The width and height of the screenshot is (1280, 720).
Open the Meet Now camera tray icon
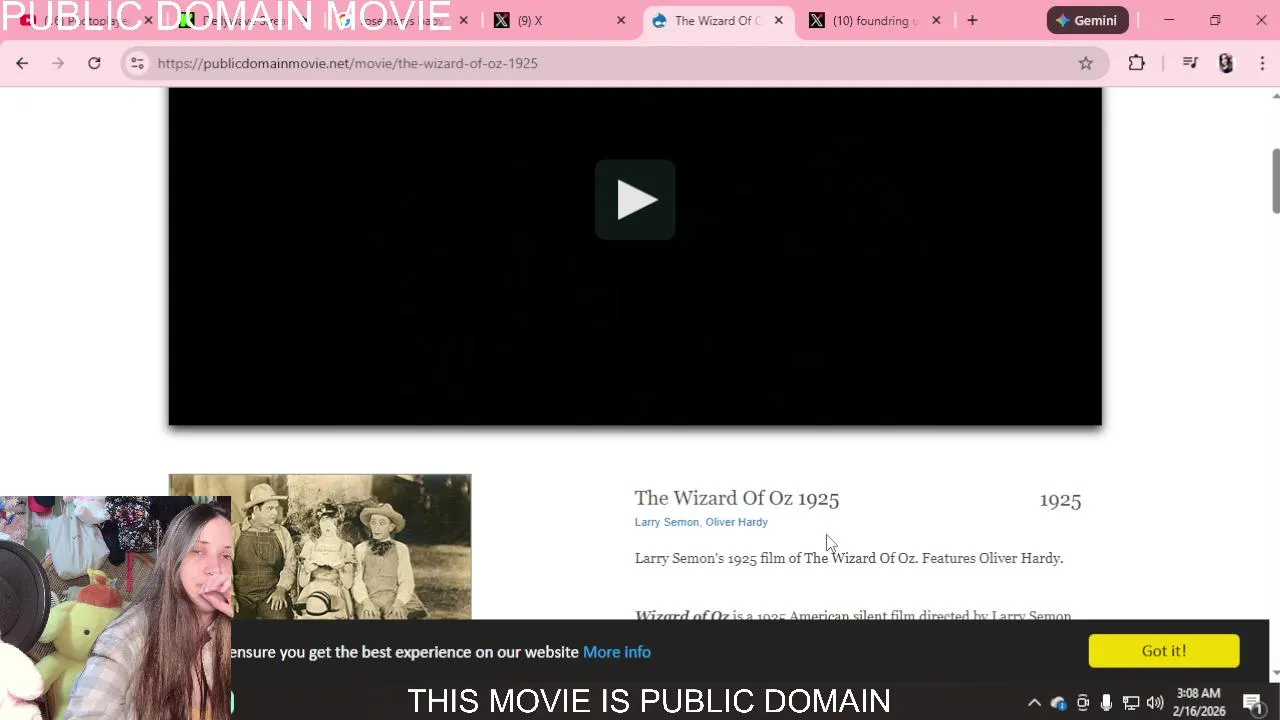click(1083, 703)
